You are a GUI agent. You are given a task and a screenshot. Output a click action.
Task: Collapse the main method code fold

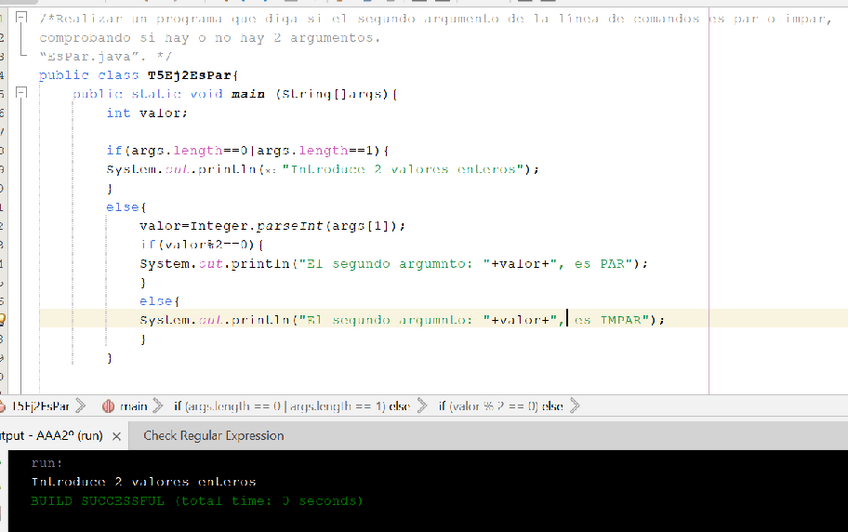22,94
